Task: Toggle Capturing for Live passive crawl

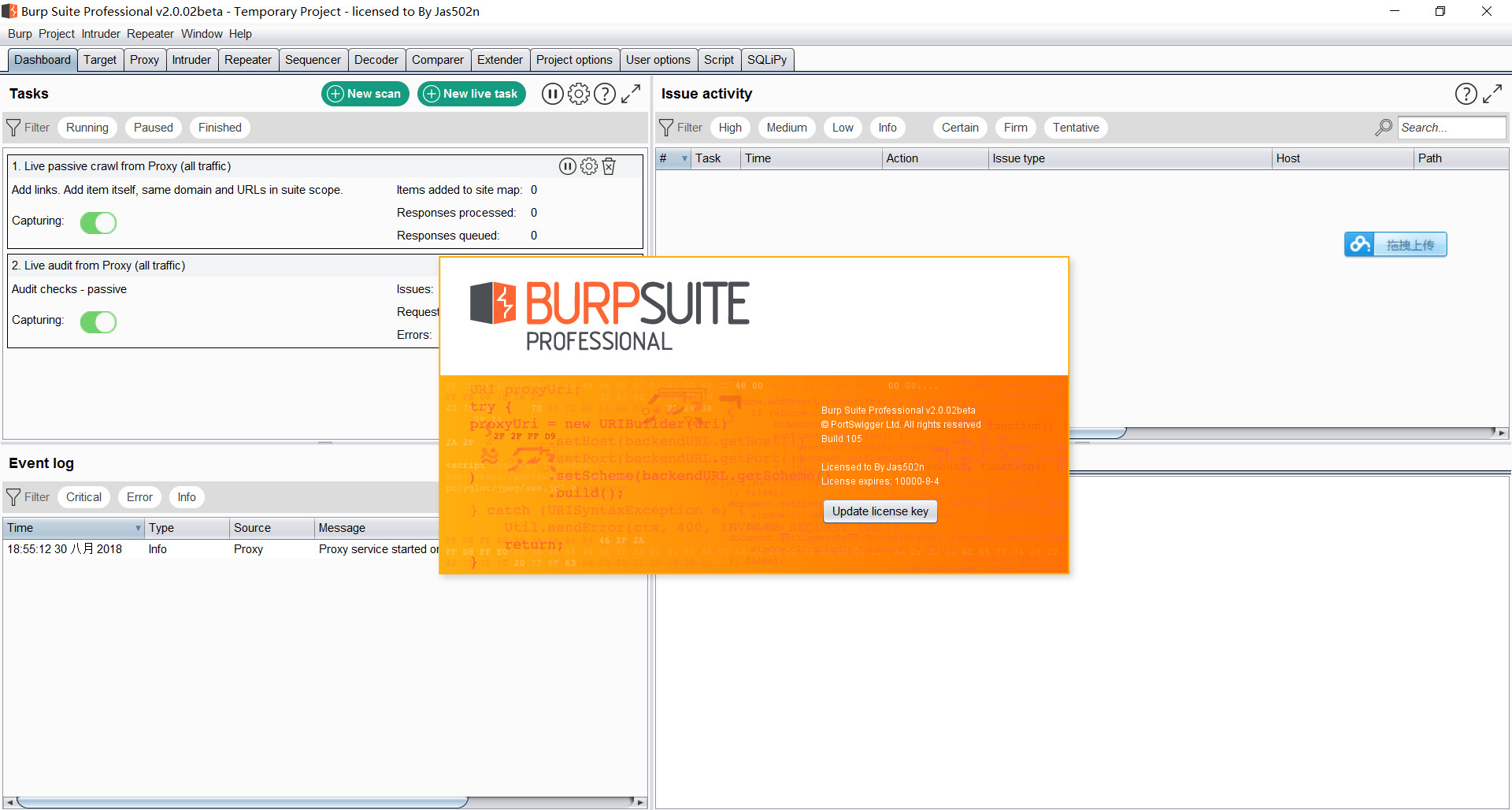Action: pyautogui.click(x=98, y=223)
